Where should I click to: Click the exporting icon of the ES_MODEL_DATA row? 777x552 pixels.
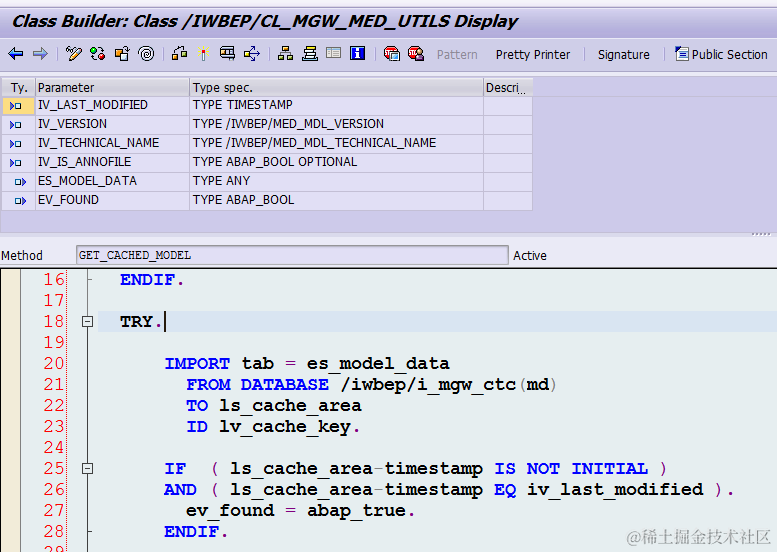click(20, 182)
